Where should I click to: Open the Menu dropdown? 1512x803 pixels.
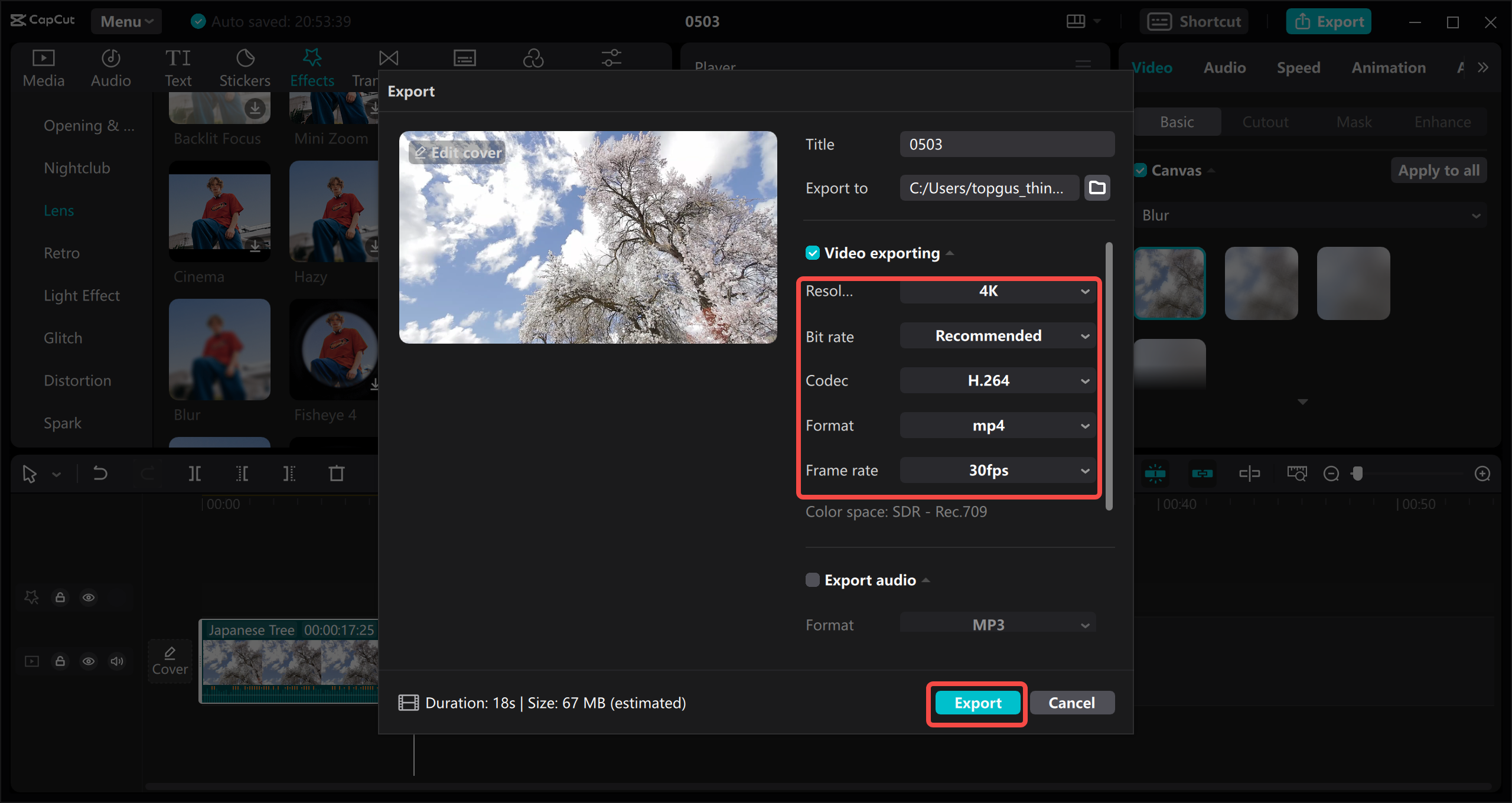(126, 21)
